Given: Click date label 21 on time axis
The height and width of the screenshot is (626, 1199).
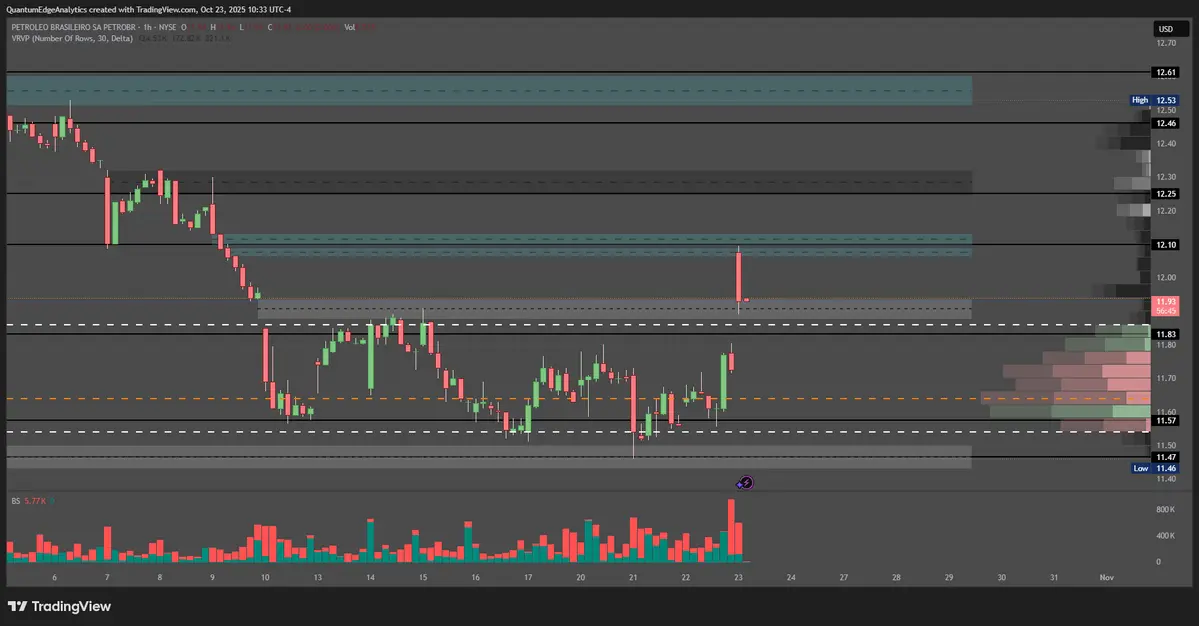Looking at the screenshot, I should [x=633, y=578].
